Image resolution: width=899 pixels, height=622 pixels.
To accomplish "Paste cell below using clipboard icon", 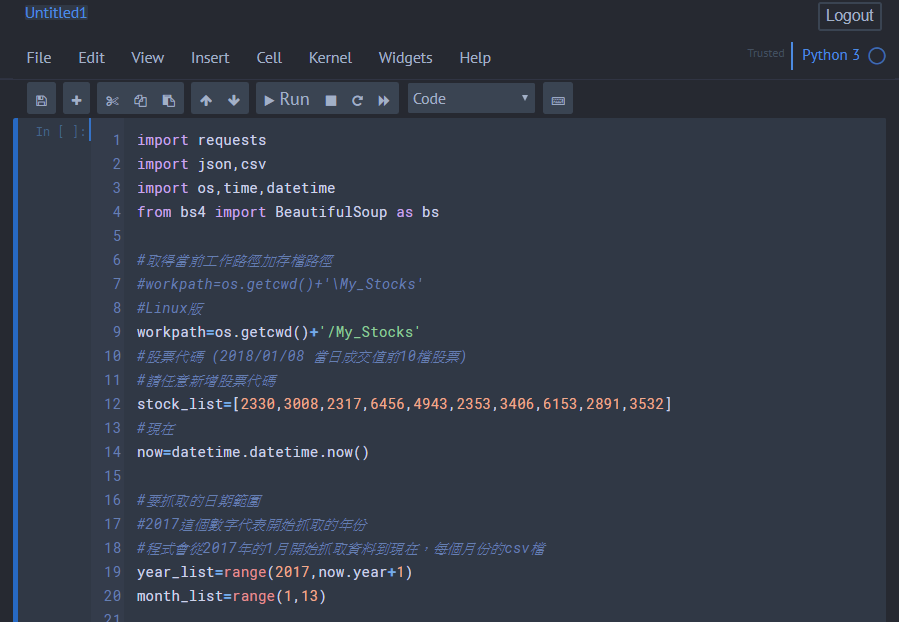I will click(169, 99).
